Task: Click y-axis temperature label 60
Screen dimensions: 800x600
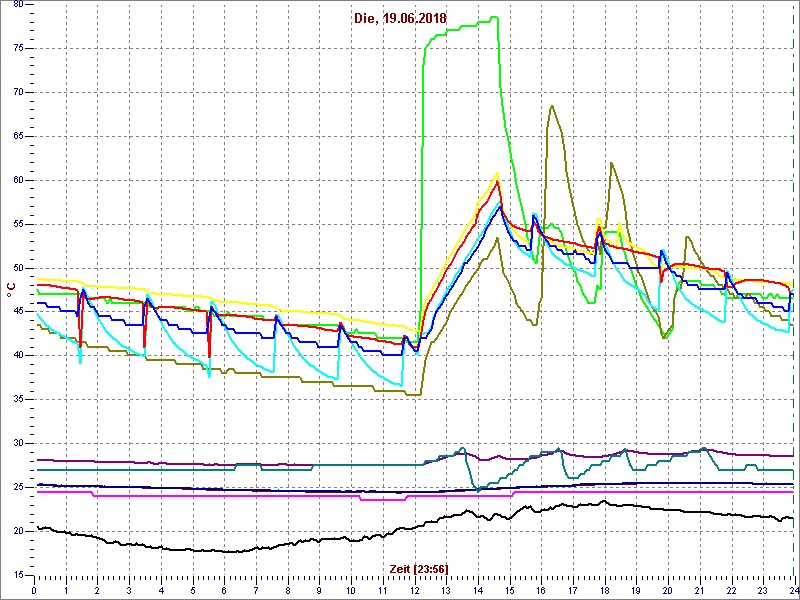Action: click(x=18, y=180)
